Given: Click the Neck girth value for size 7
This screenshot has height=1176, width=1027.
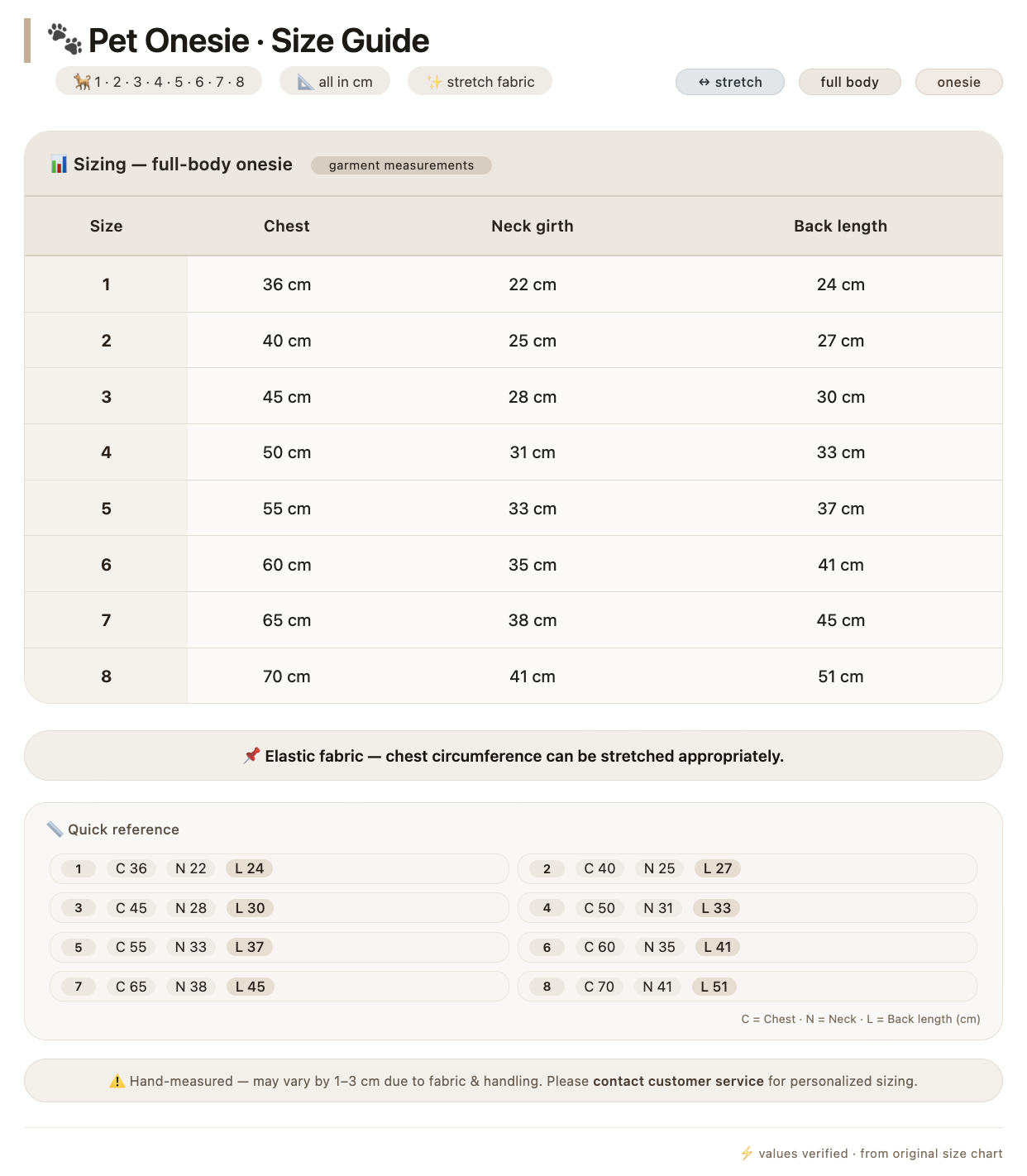Looking at the screenshot, I should point(533,620).
